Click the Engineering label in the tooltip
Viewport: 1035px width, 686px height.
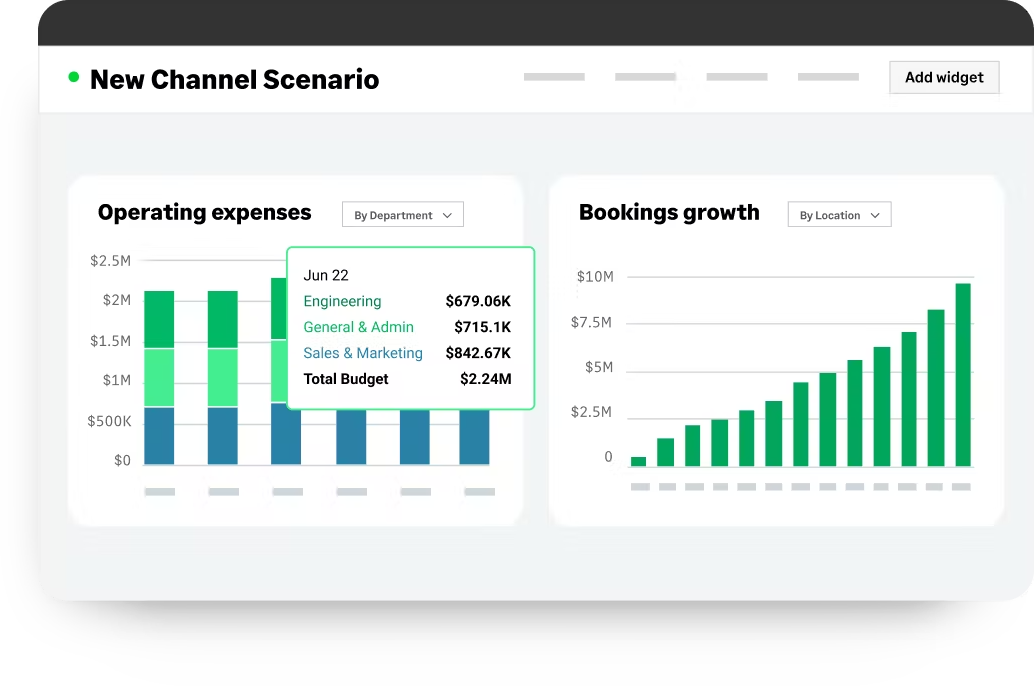click(342, 301)
